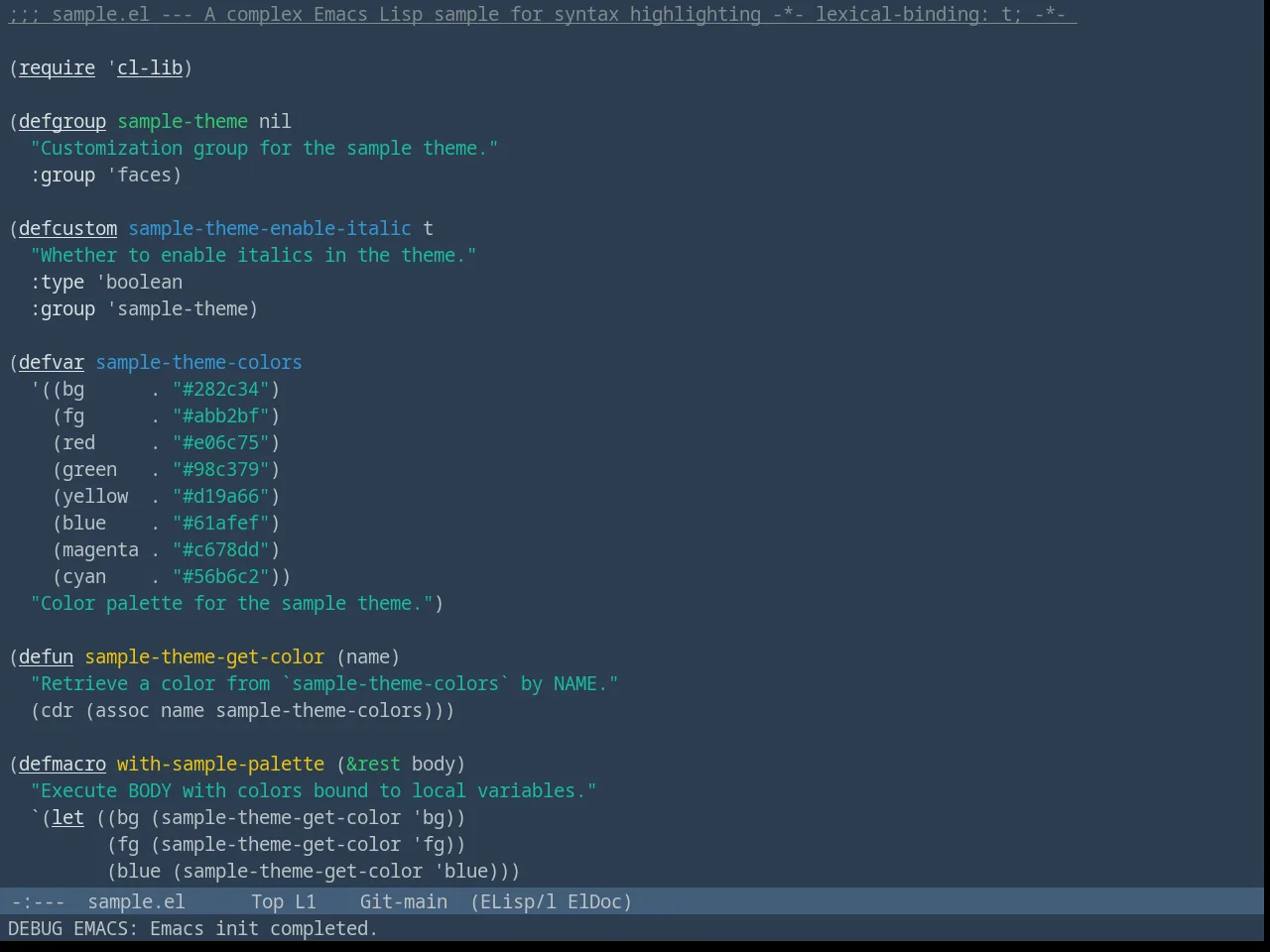The height and width of the screenshot is (952, 1270).
Task: Click the 'require' keyword
Action: 57,67
